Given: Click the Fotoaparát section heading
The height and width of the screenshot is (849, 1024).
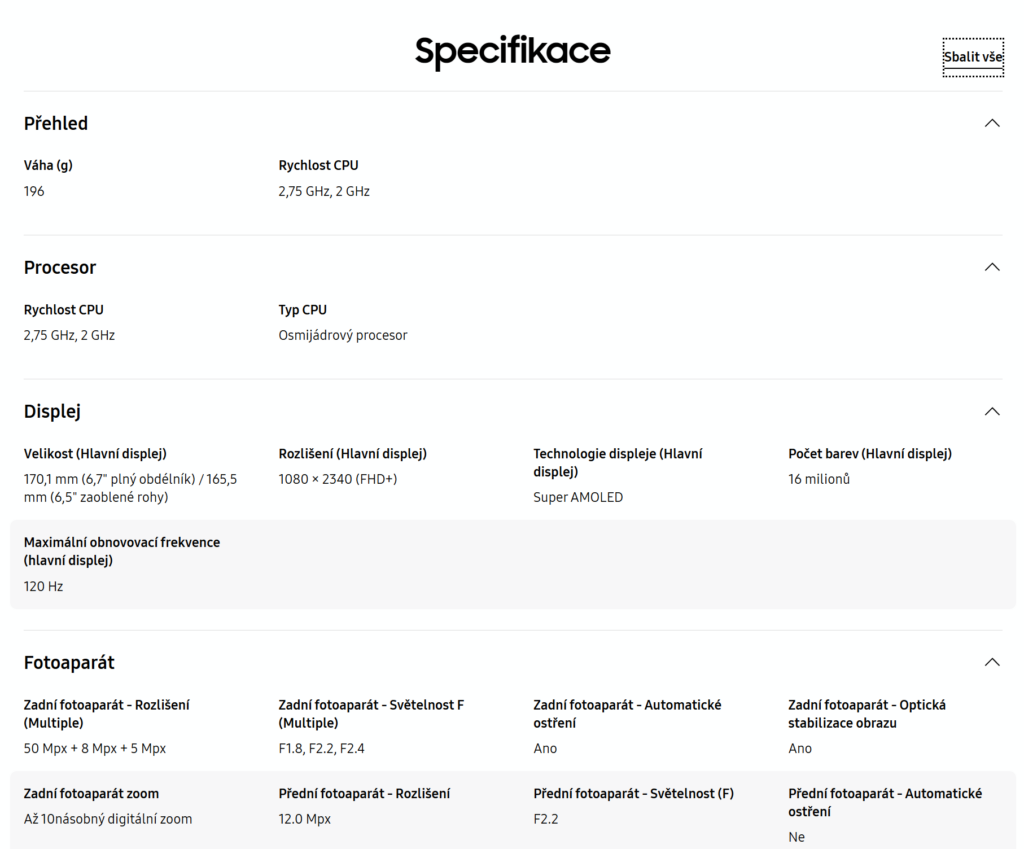Looking at the screenshot, I should coord(69,662).
